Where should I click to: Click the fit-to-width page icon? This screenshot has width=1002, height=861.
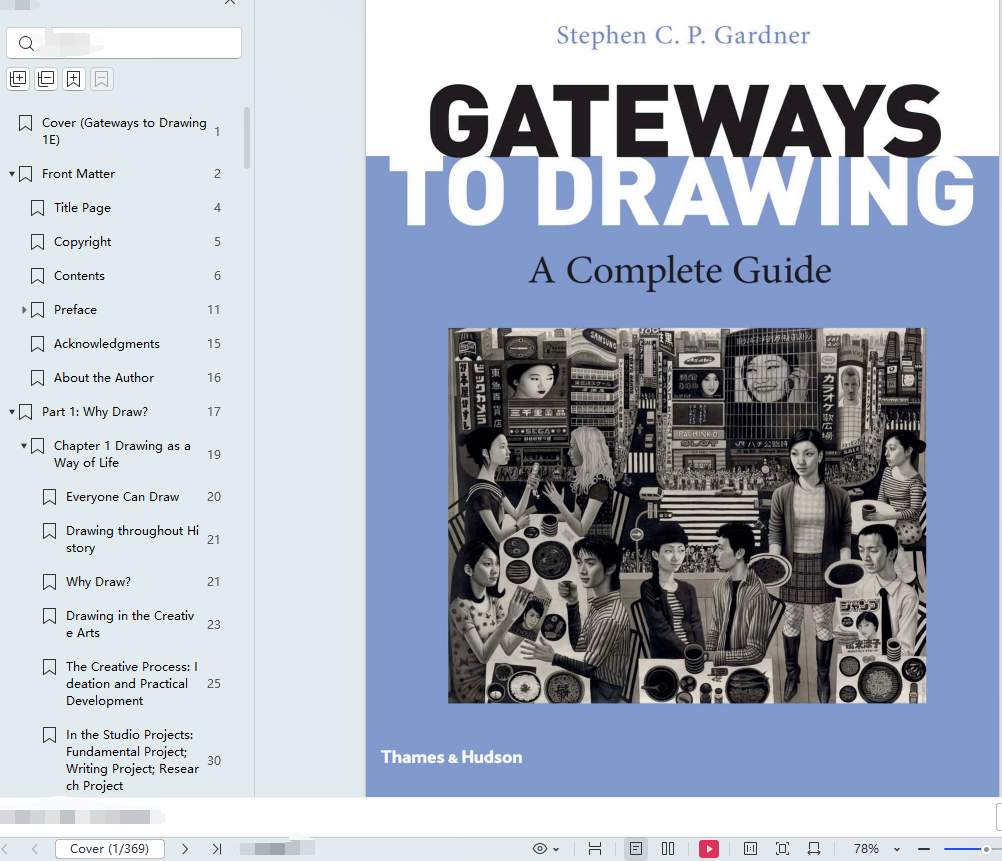[595, 849]
